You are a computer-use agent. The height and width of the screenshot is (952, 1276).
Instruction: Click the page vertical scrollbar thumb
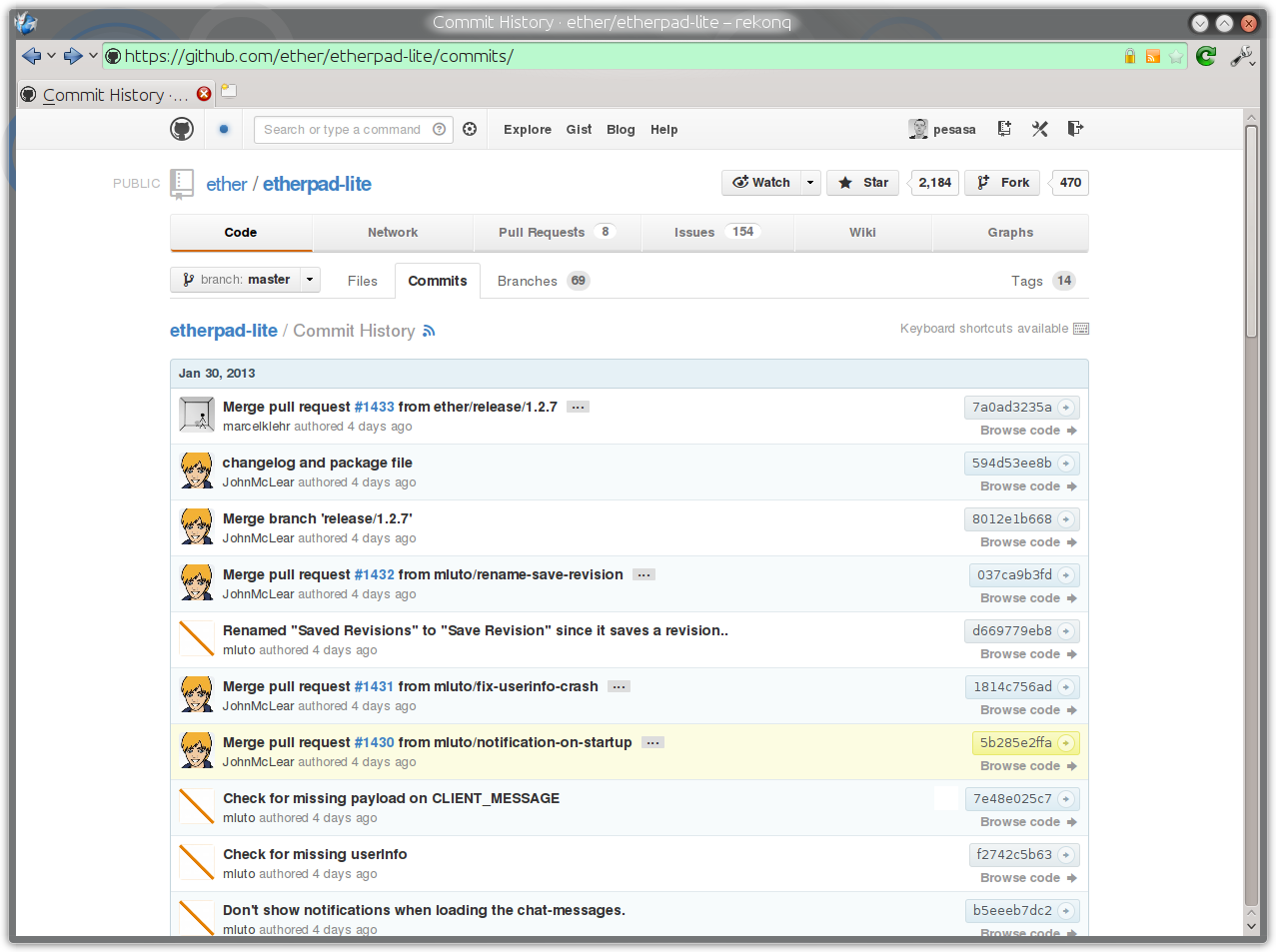coord(1251,232)
